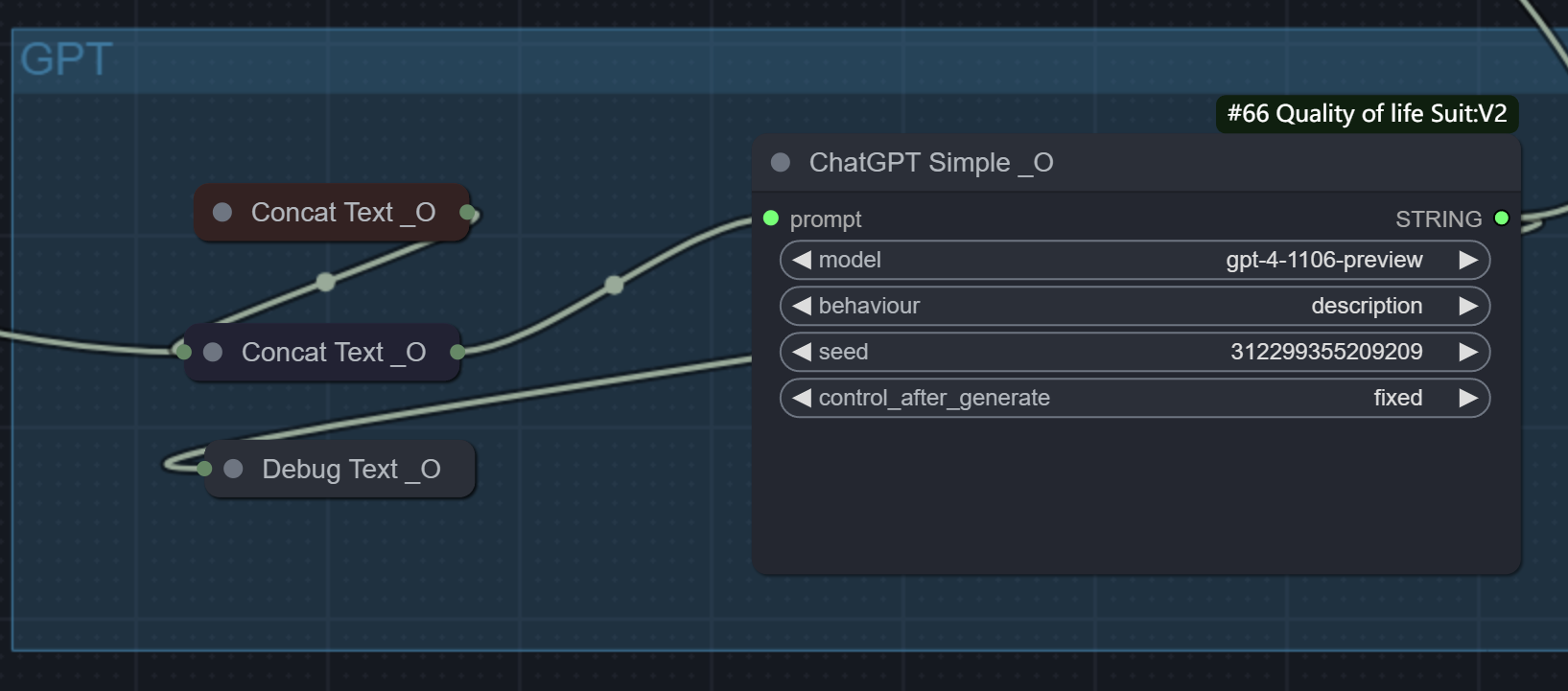
Task: Switch behaviour to previous option
Action: [x=802, y=306]
